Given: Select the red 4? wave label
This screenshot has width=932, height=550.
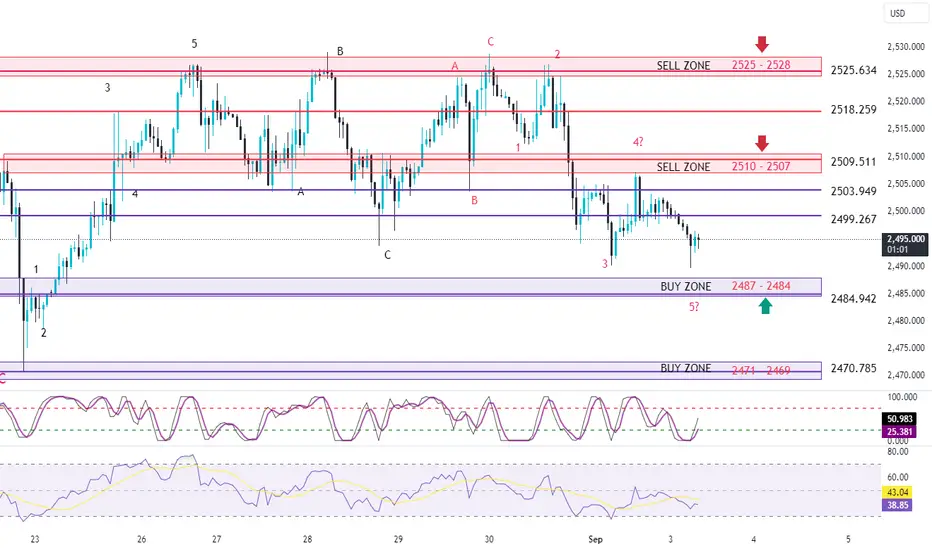Looking at the screenshot, I should [x=638, y=142].
